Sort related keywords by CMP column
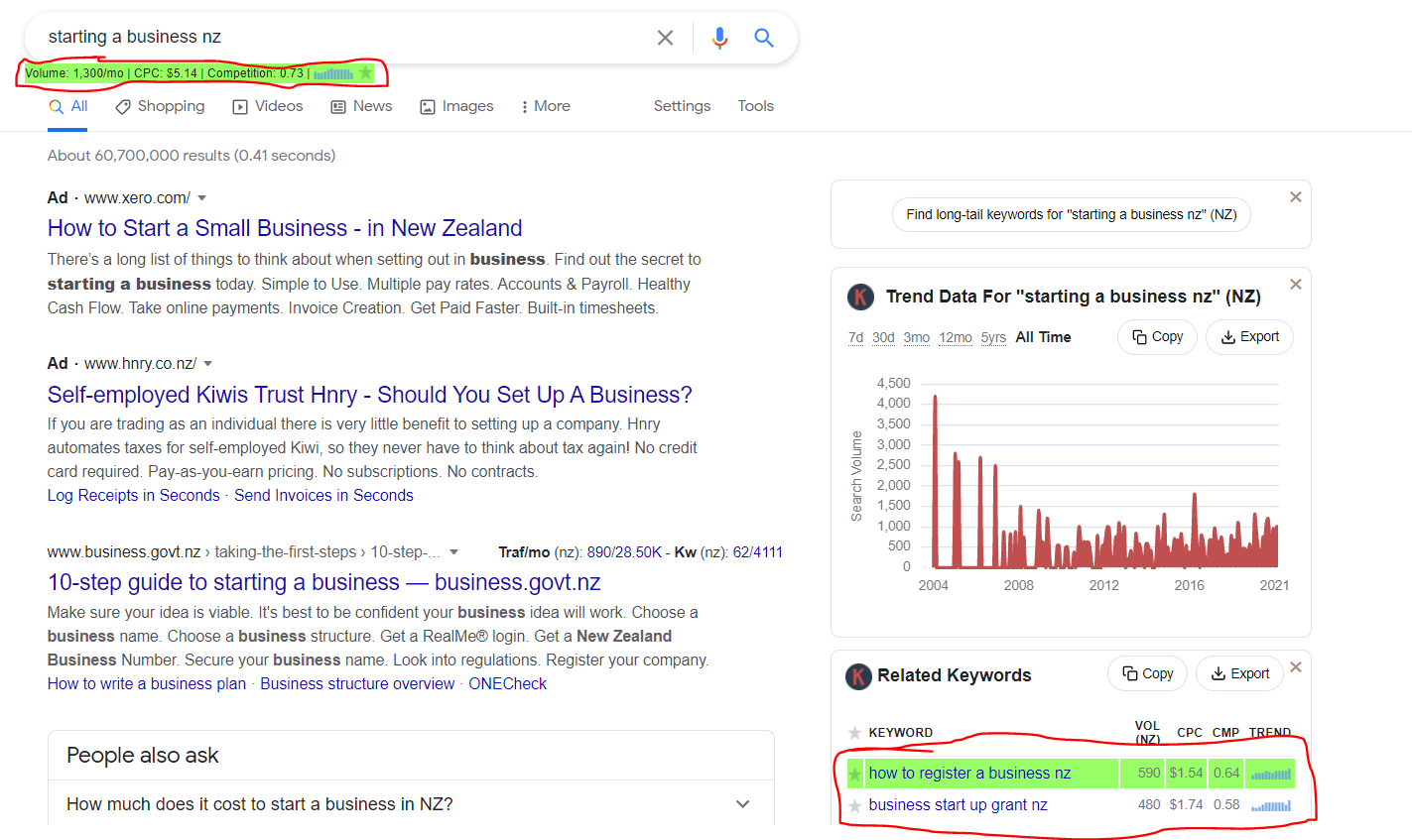 [1226, 733]
